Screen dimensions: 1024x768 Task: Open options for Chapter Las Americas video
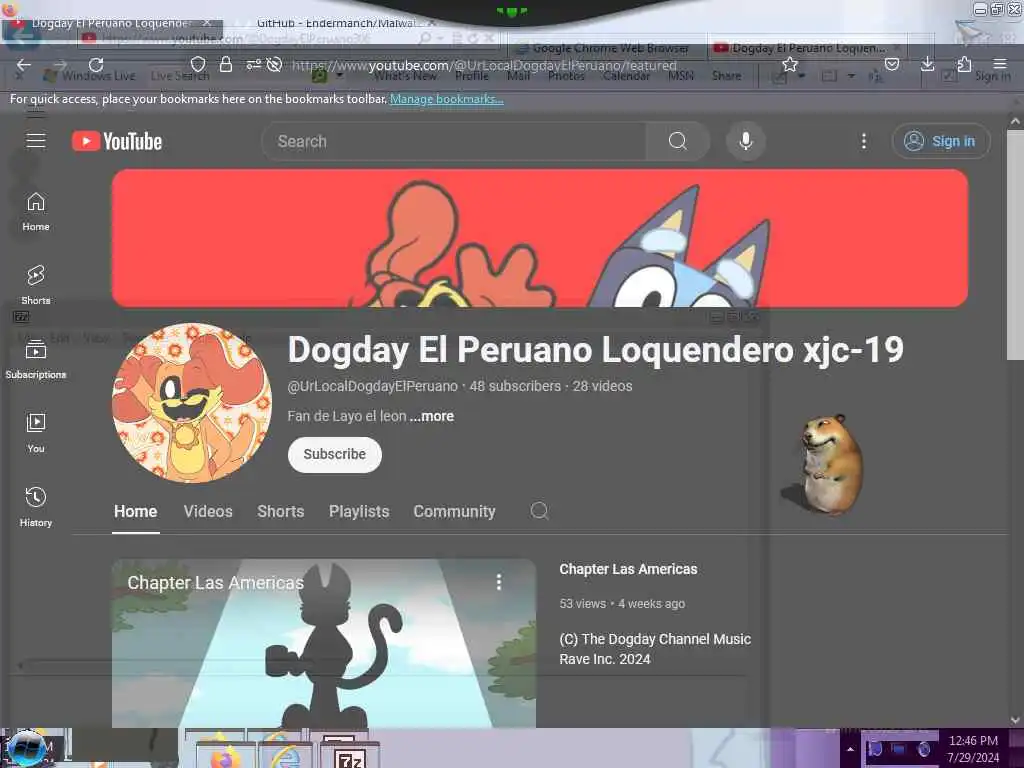click(x=499, y=582)
